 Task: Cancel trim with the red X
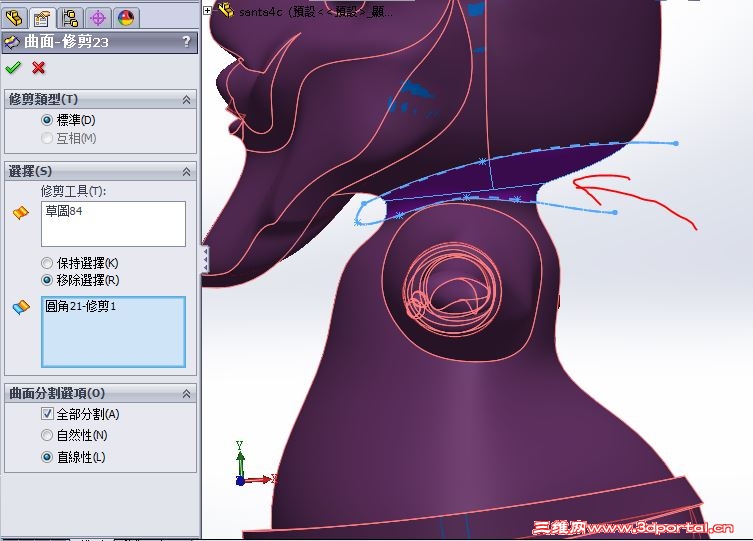[38, 68]
